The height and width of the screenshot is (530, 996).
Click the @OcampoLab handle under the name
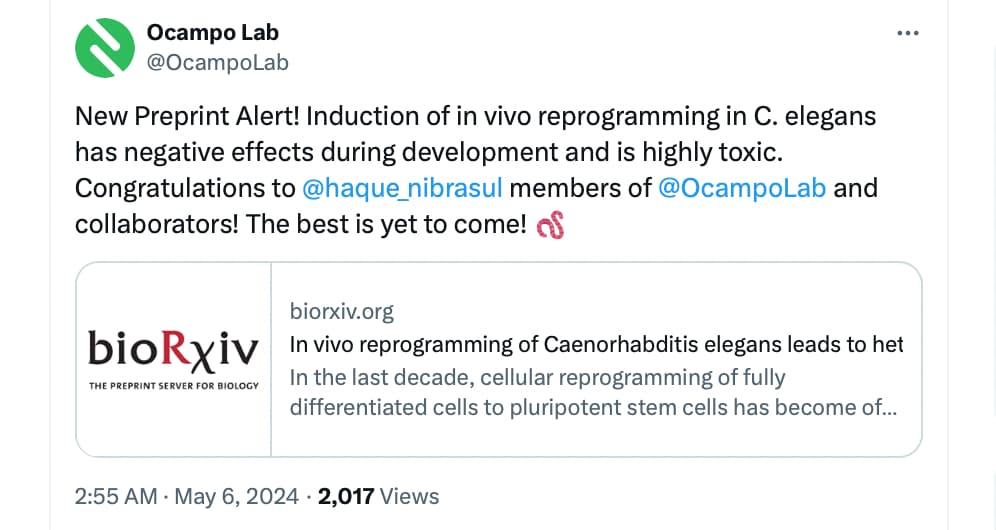(x=218, y=62)
